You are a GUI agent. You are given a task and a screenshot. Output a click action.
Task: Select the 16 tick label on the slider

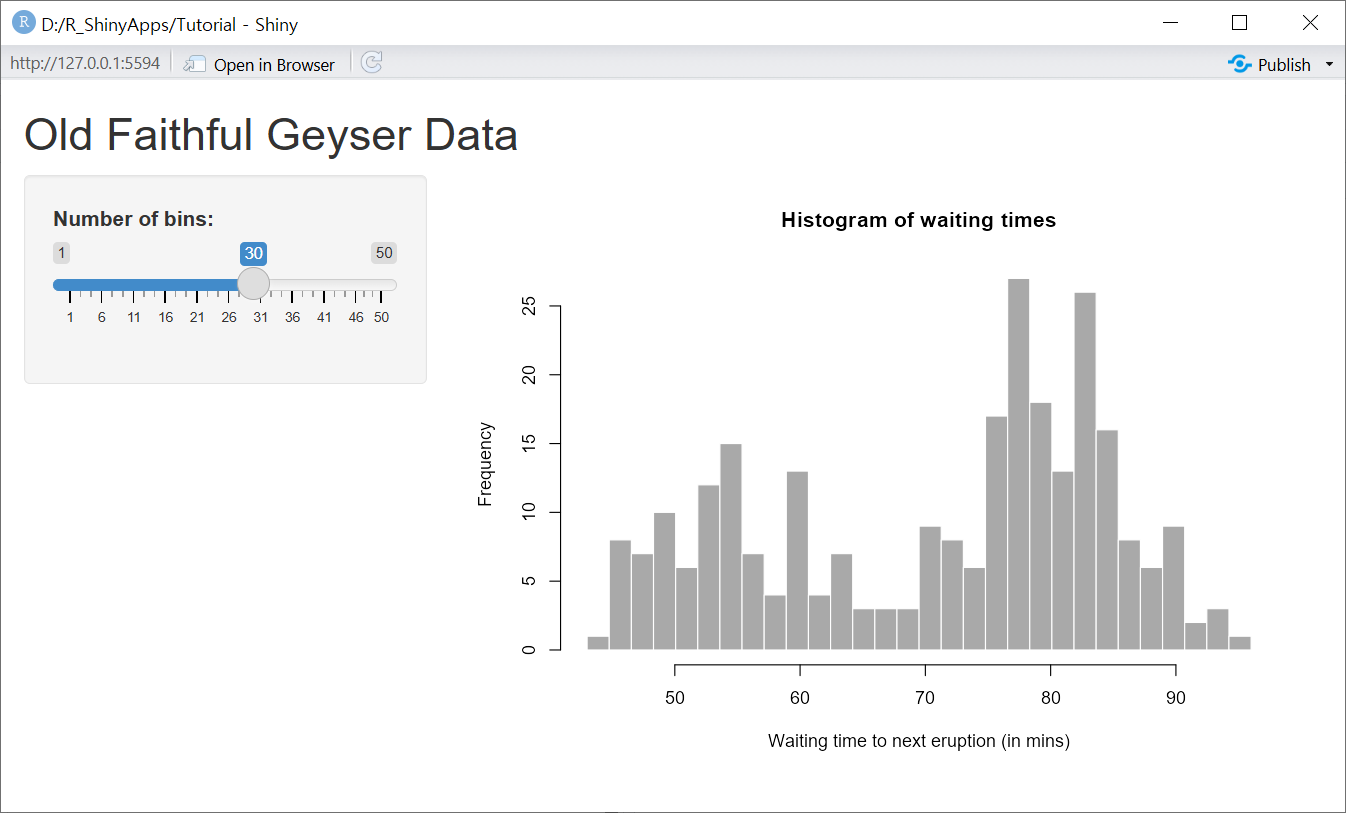pyautogui.click(x=165, y=317)
